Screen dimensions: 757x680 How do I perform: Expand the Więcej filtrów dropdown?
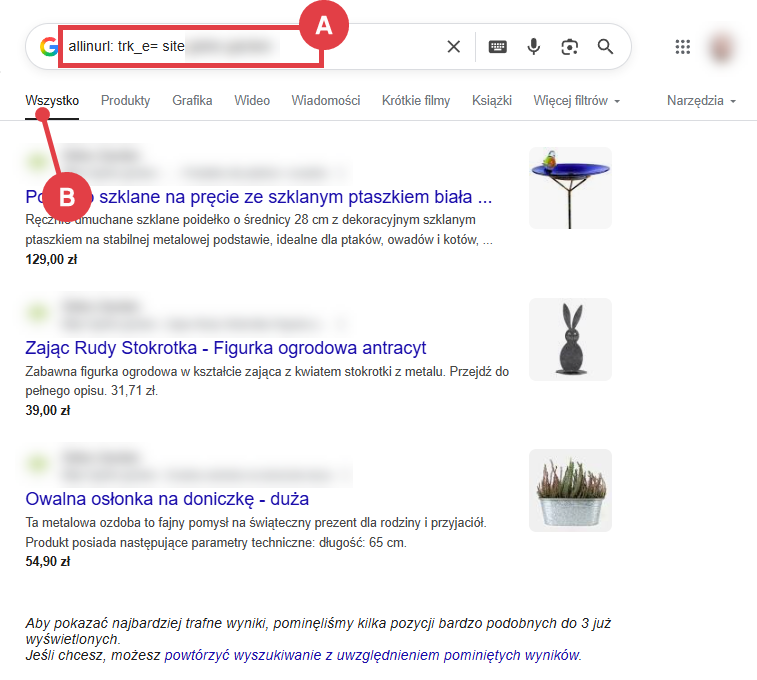click(x=576, y=101)
